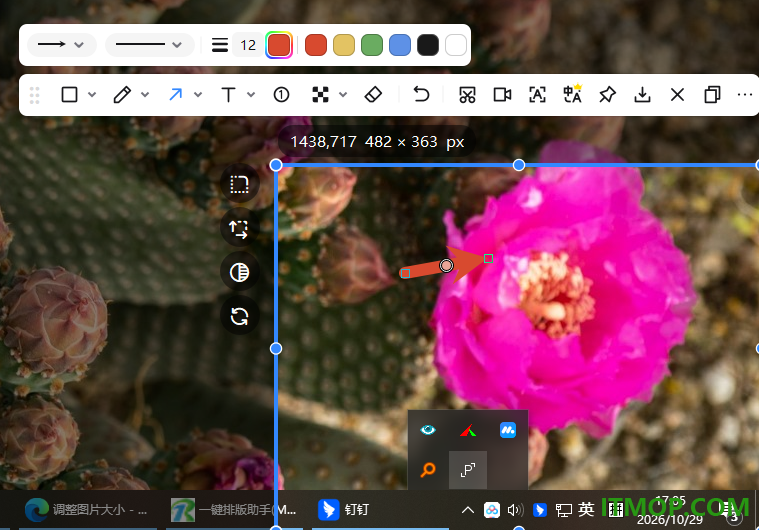Screen dimensions: 759x530
Task: Open the network status icon
Action: point(563,510)
